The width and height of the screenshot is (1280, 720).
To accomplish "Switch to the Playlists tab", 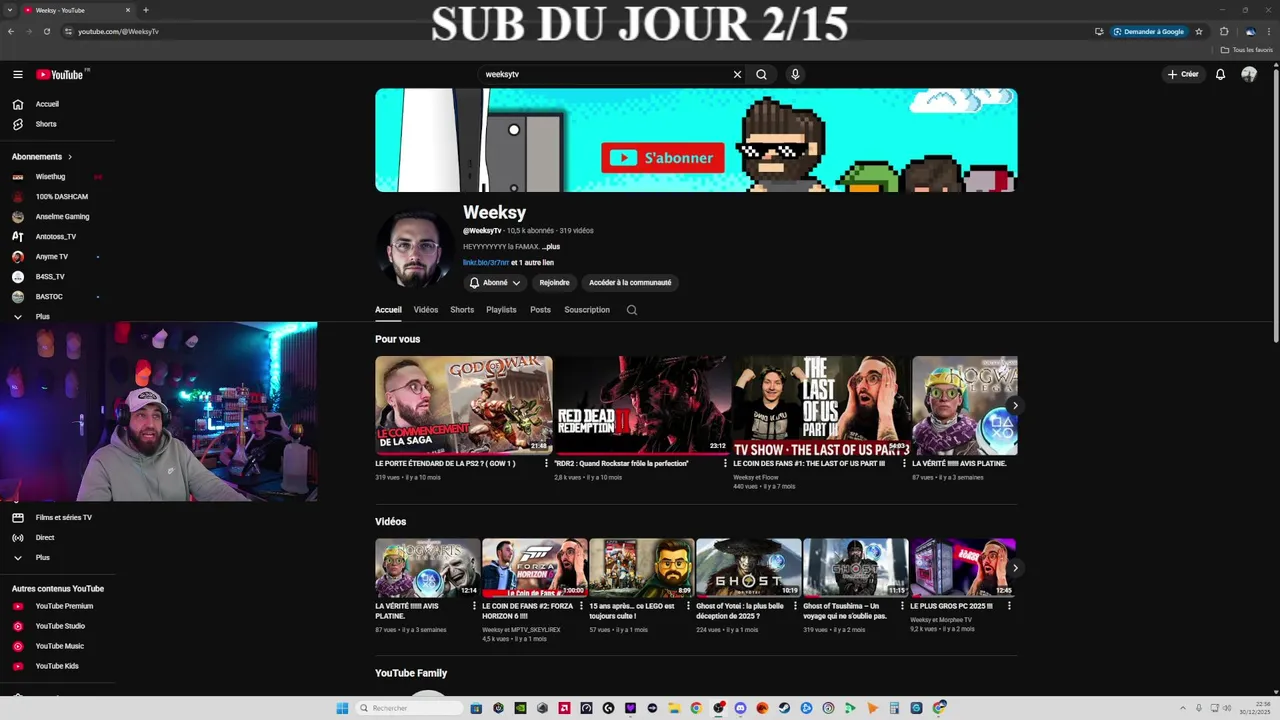I will 501,310.
